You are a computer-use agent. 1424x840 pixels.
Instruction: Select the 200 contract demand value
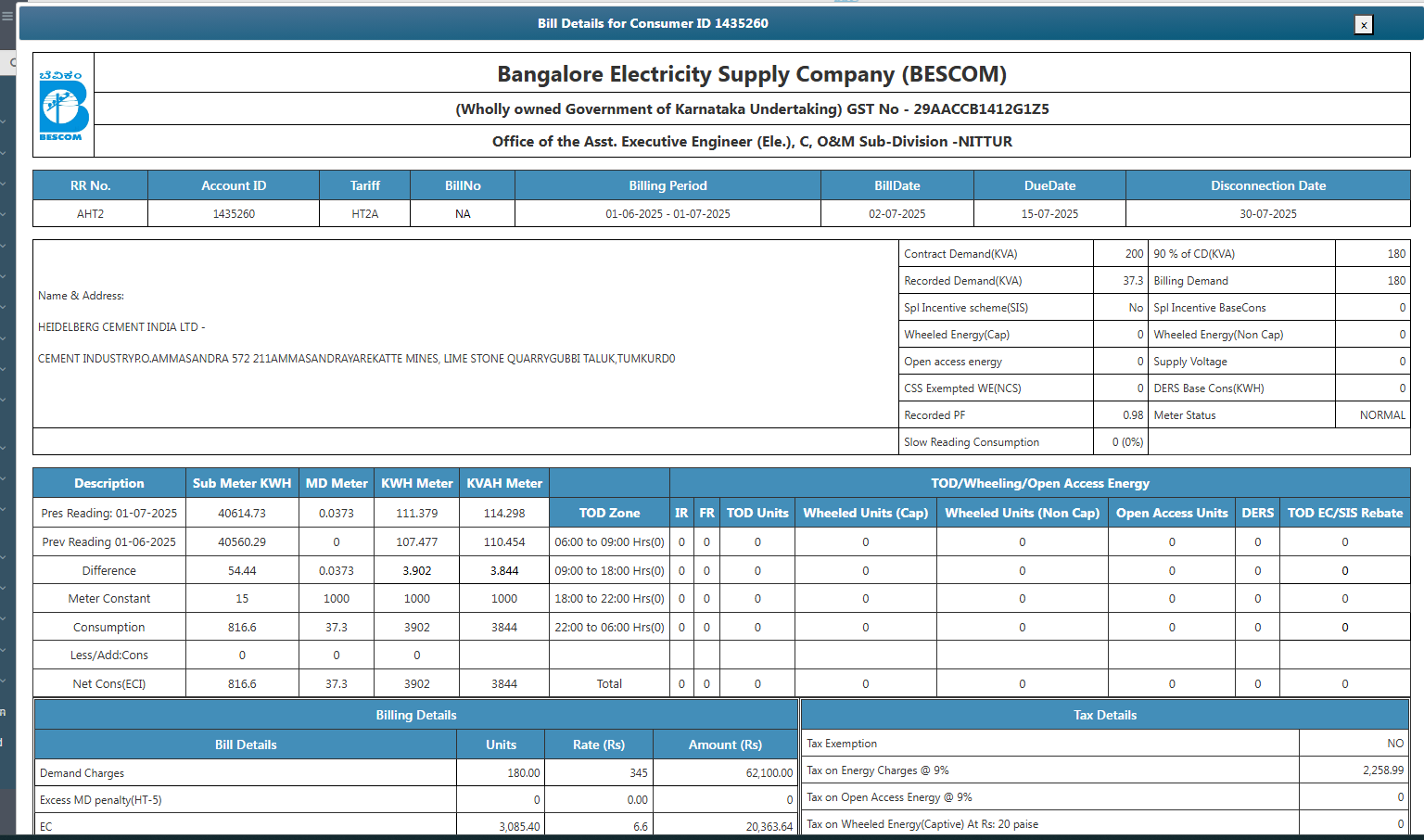tap(1134, 254)
